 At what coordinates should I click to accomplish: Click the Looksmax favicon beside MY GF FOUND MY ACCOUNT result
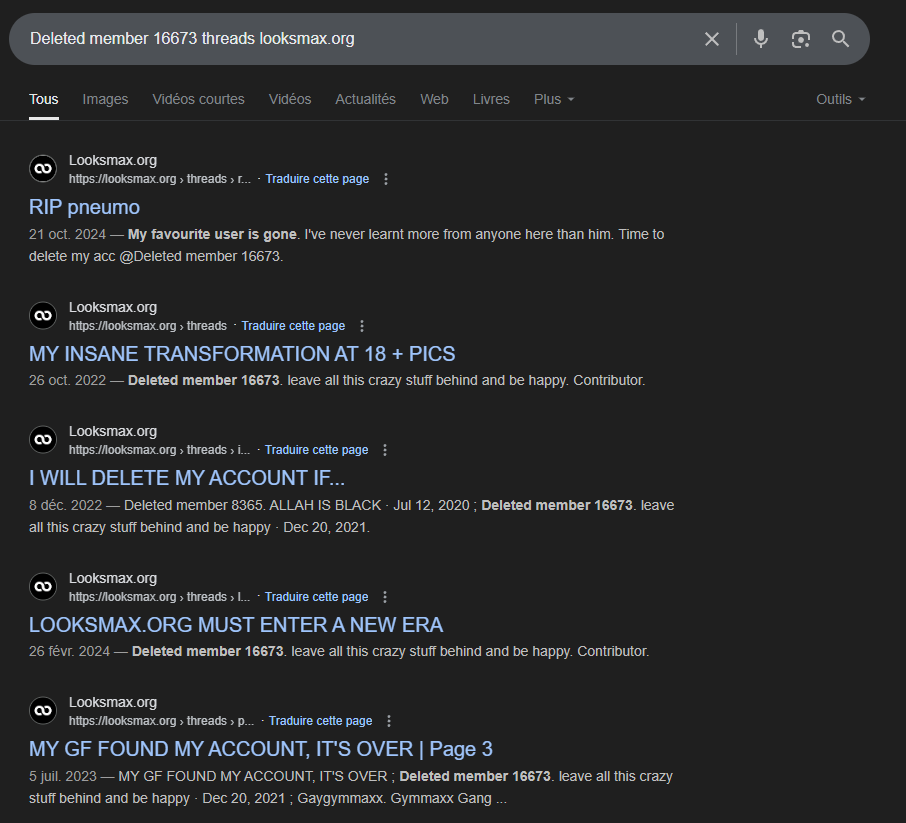(x=43, y=711)
